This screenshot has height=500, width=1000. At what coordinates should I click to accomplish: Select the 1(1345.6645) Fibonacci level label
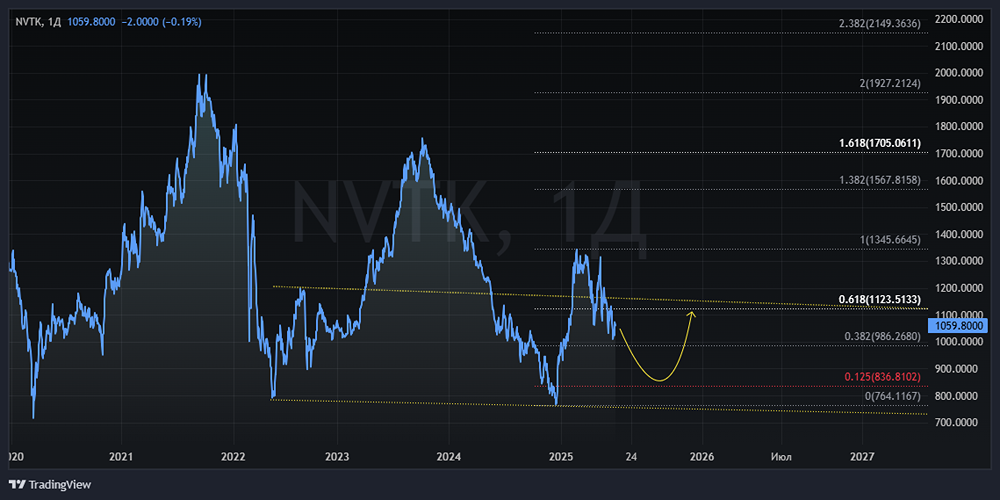click(x=890, y=240)
